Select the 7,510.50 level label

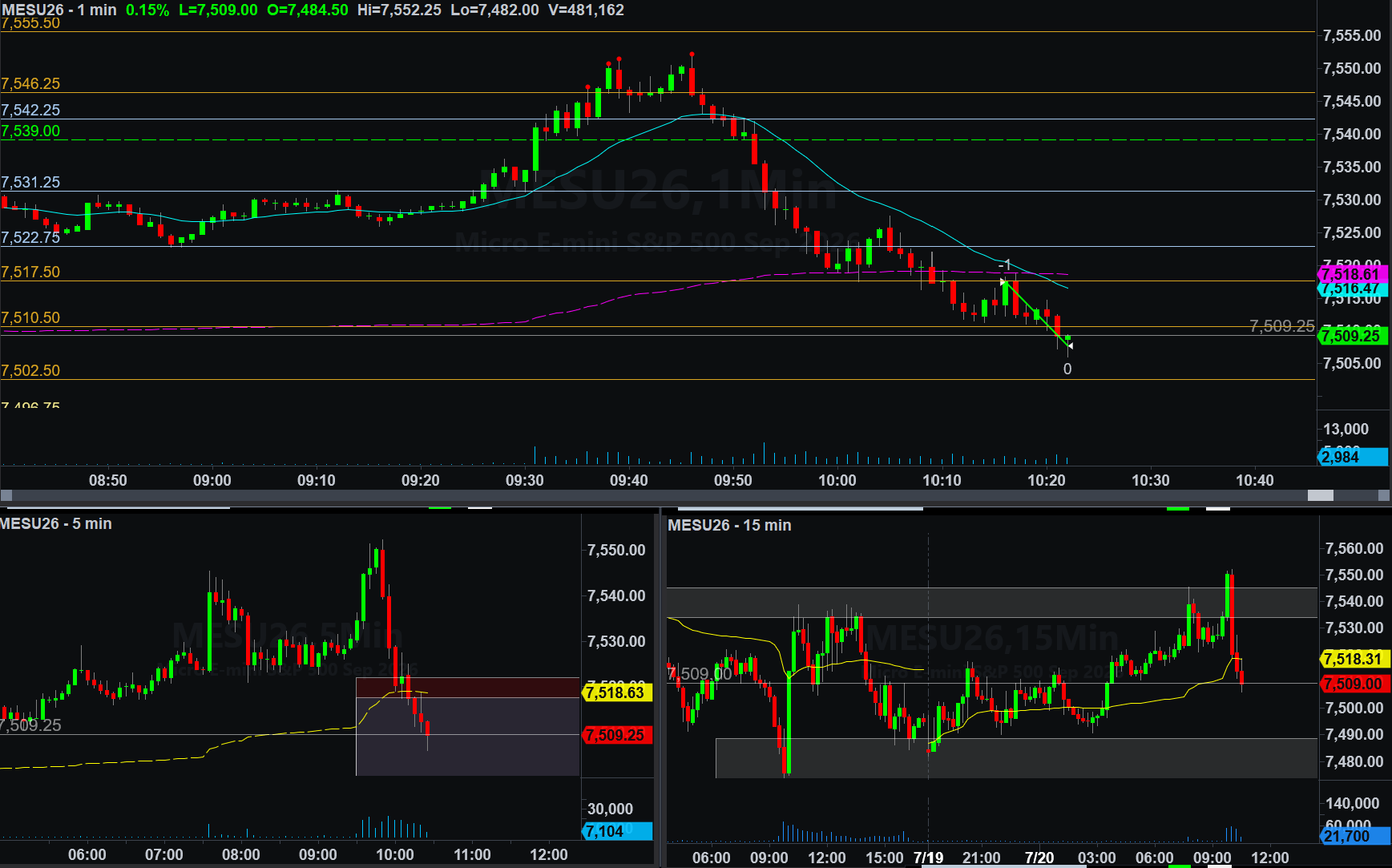tap(30, 317)
